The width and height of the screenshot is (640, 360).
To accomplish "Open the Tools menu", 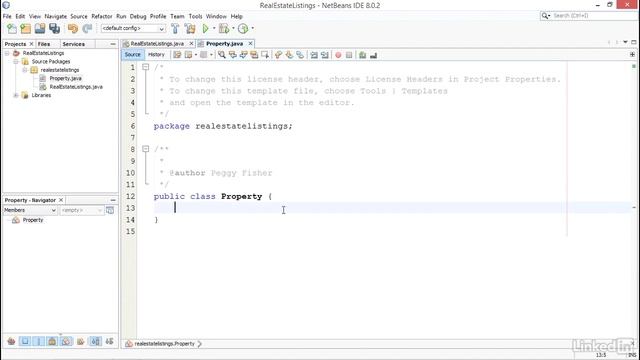I will tap(195, 16).
